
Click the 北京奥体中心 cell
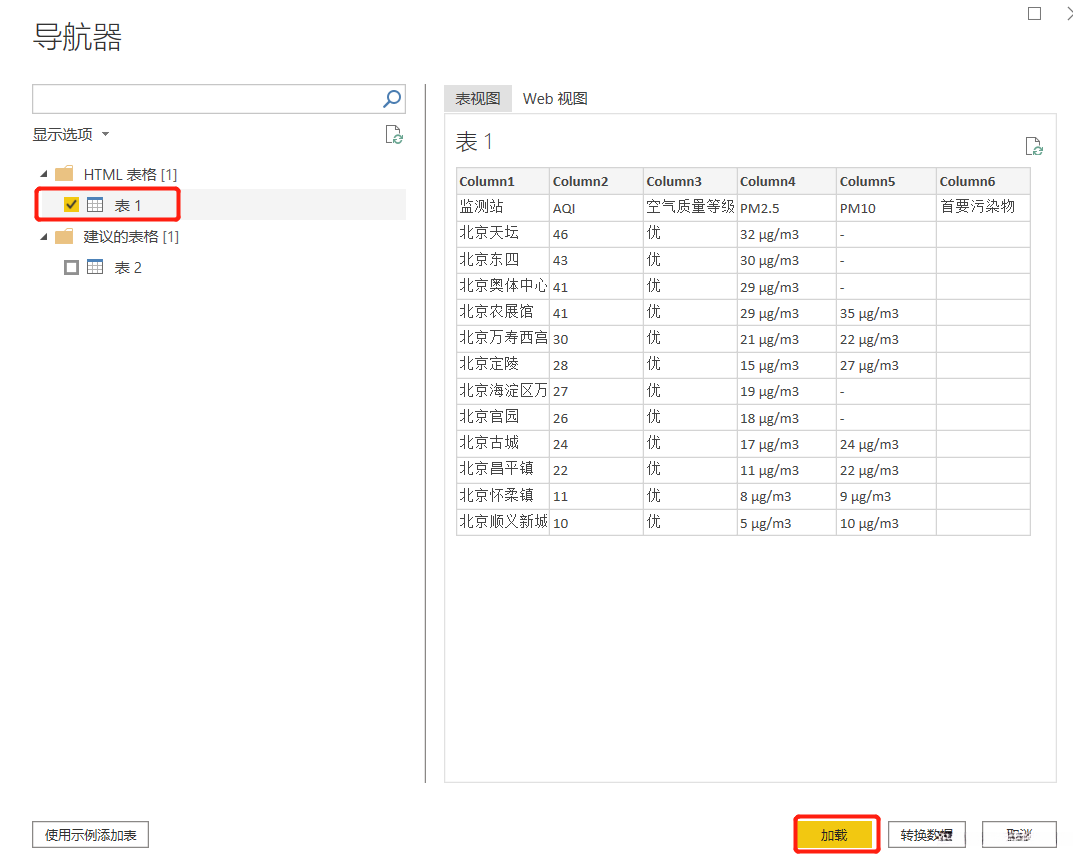503,286
